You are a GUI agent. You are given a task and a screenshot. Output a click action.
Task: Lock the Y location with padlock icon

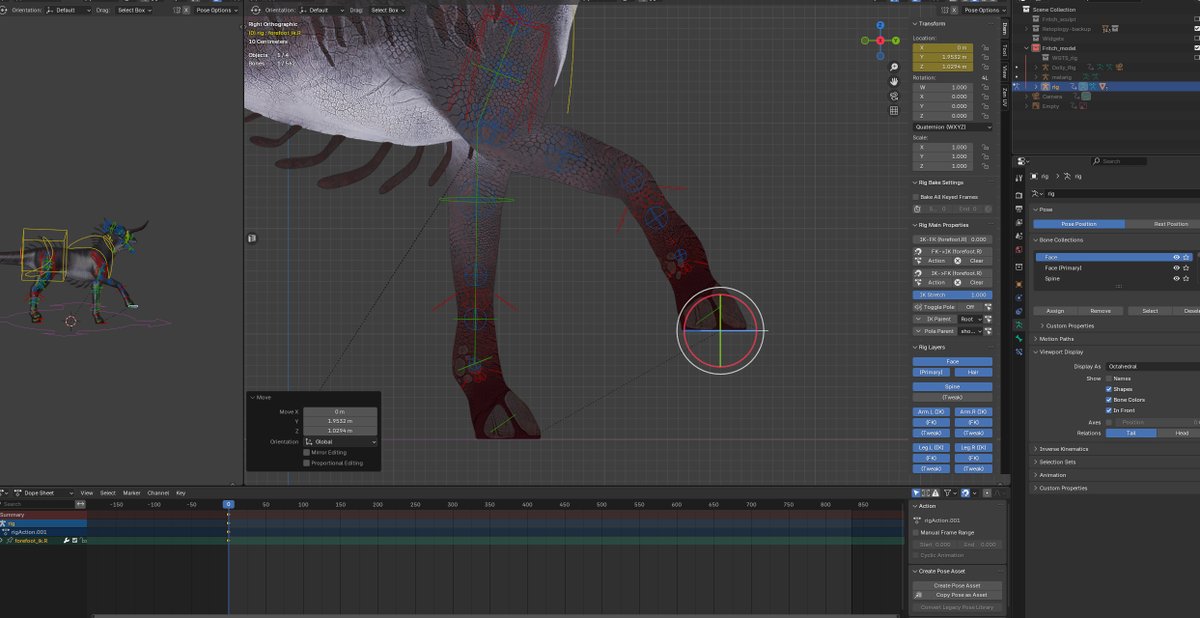click(x=987, y=57)
